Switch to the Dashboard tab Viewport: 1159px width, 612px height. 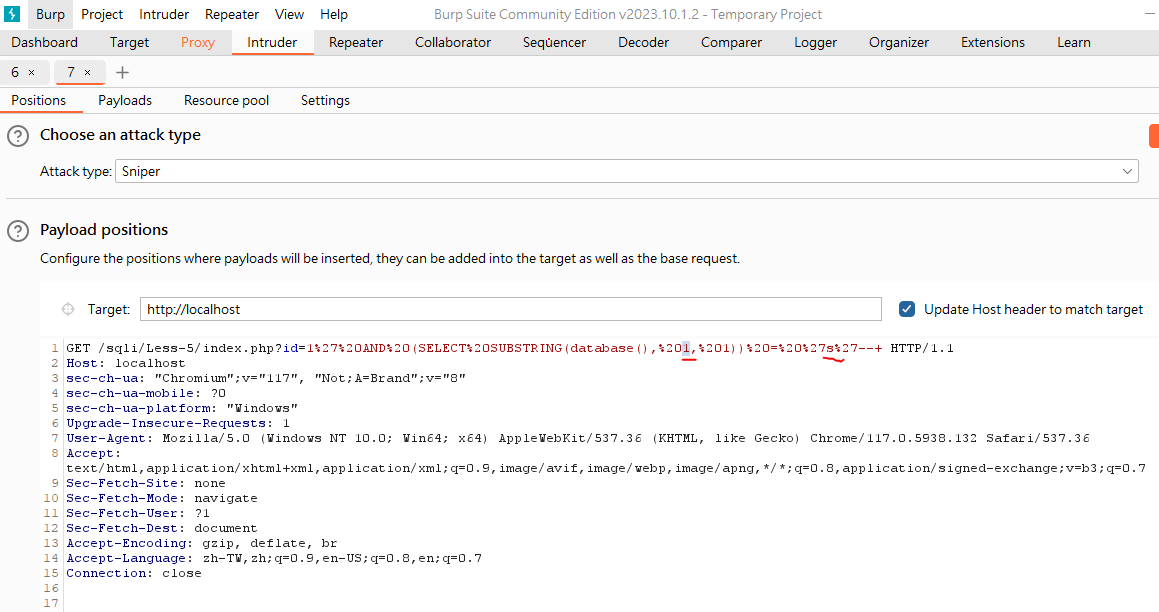pyautogui.click(x=44, y=43)
